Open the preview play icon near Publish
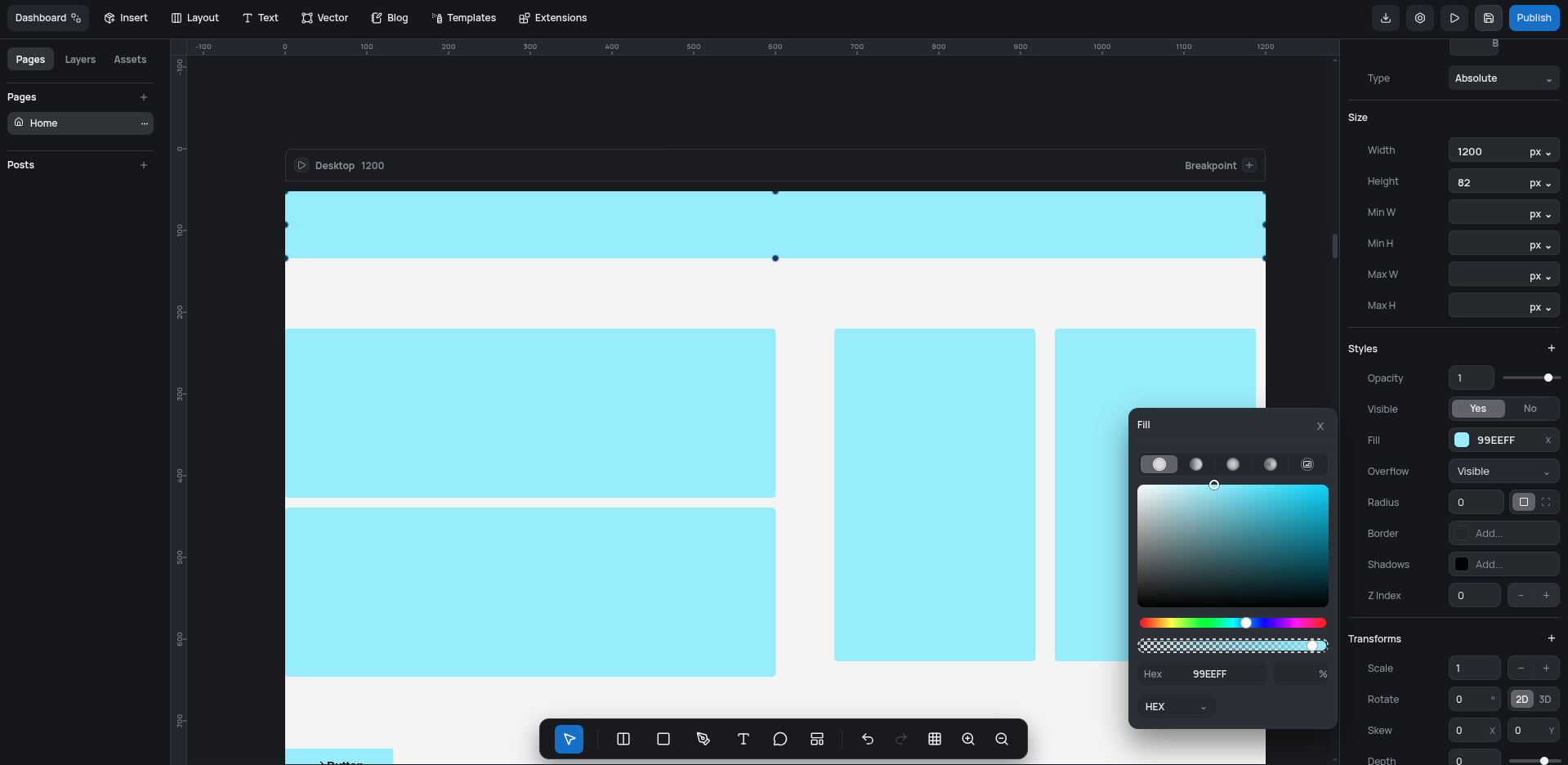 point(1454,17)
